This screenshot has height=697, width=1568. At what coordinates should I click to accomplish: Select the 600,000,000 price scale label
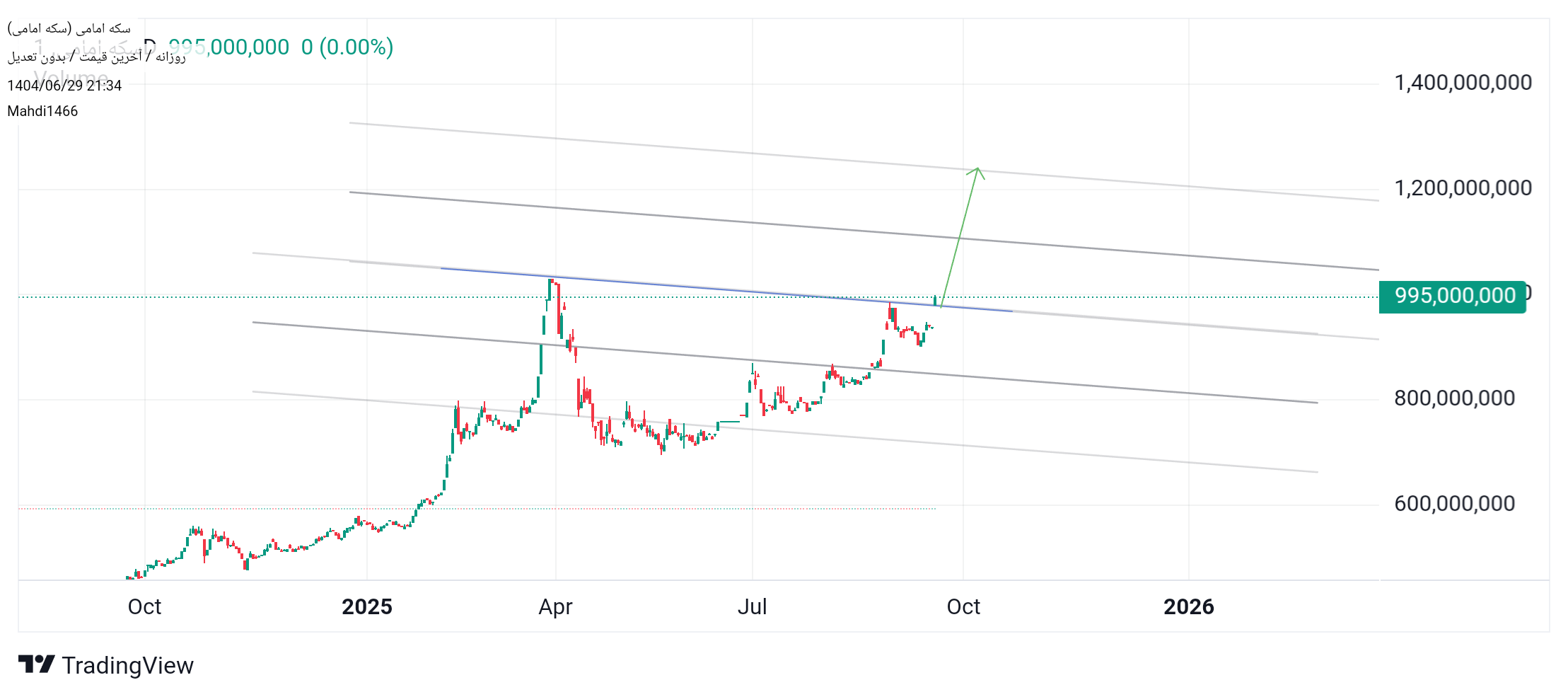tap(1453, 504)
